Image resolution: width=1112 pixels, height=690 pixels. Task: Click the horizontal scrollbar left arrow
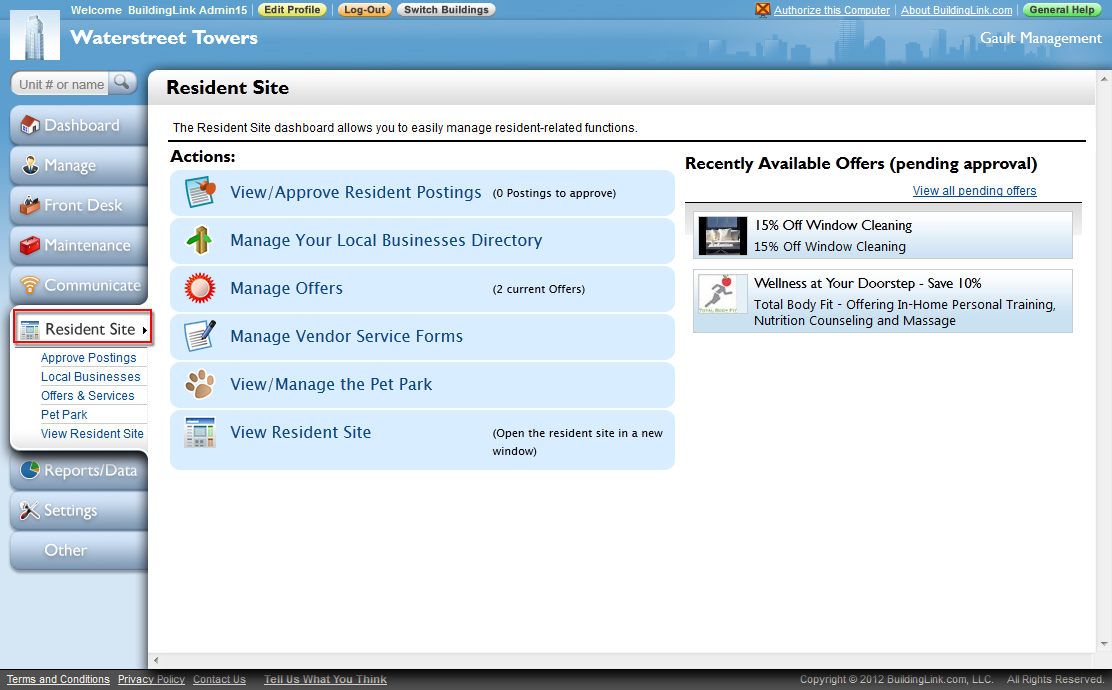coord(156,660)
